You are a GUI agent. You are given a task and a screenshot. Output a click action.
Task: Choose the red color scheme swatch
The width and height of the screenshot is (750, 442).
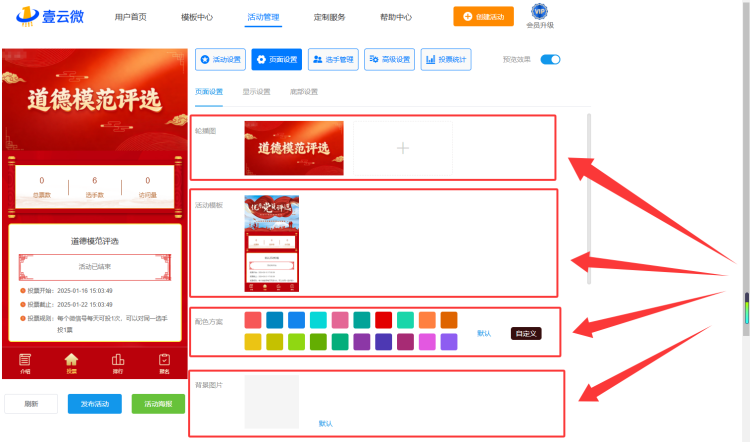384,320
